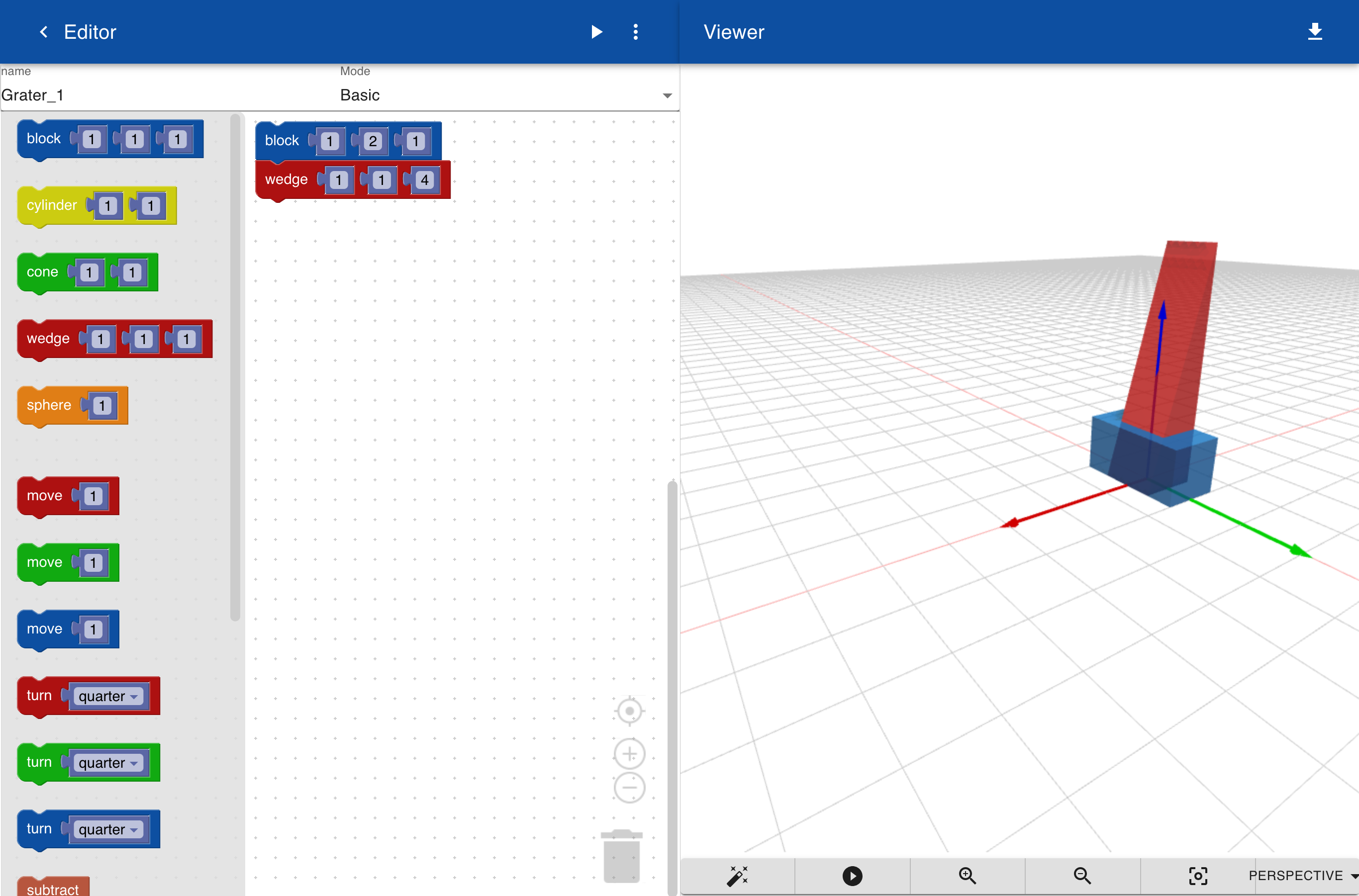The width and height of the screenshot is (1359, 896).
Task: Open the green turn block's quarter dropdown
Action: [108, 763]
